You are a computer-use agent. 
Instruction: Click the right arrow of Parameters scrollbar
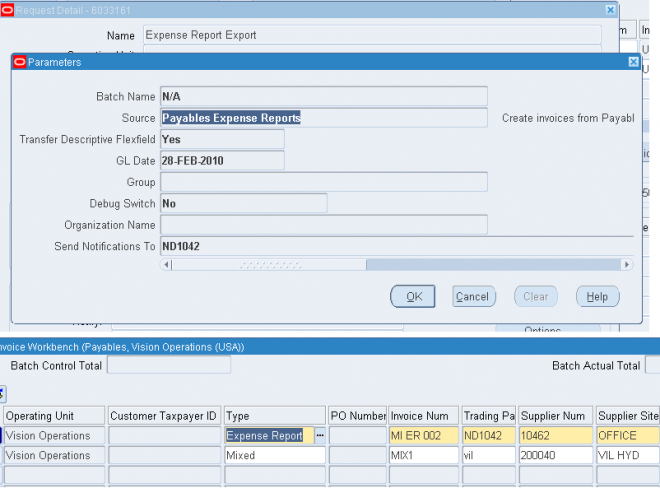point(627,264)
